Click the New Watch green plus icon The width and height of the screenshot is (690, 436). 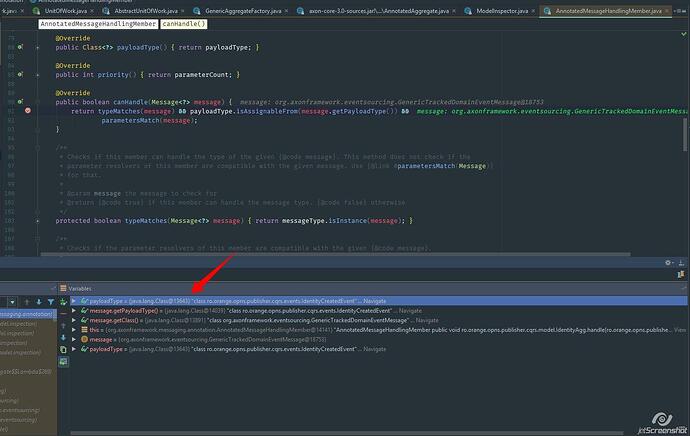coord(63,302)
